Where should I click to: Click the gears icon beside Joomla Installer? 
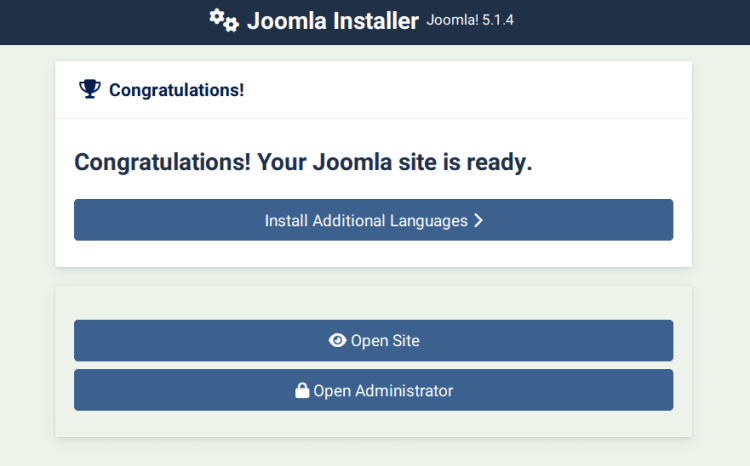pyautogui.click(x=223, y=20)
